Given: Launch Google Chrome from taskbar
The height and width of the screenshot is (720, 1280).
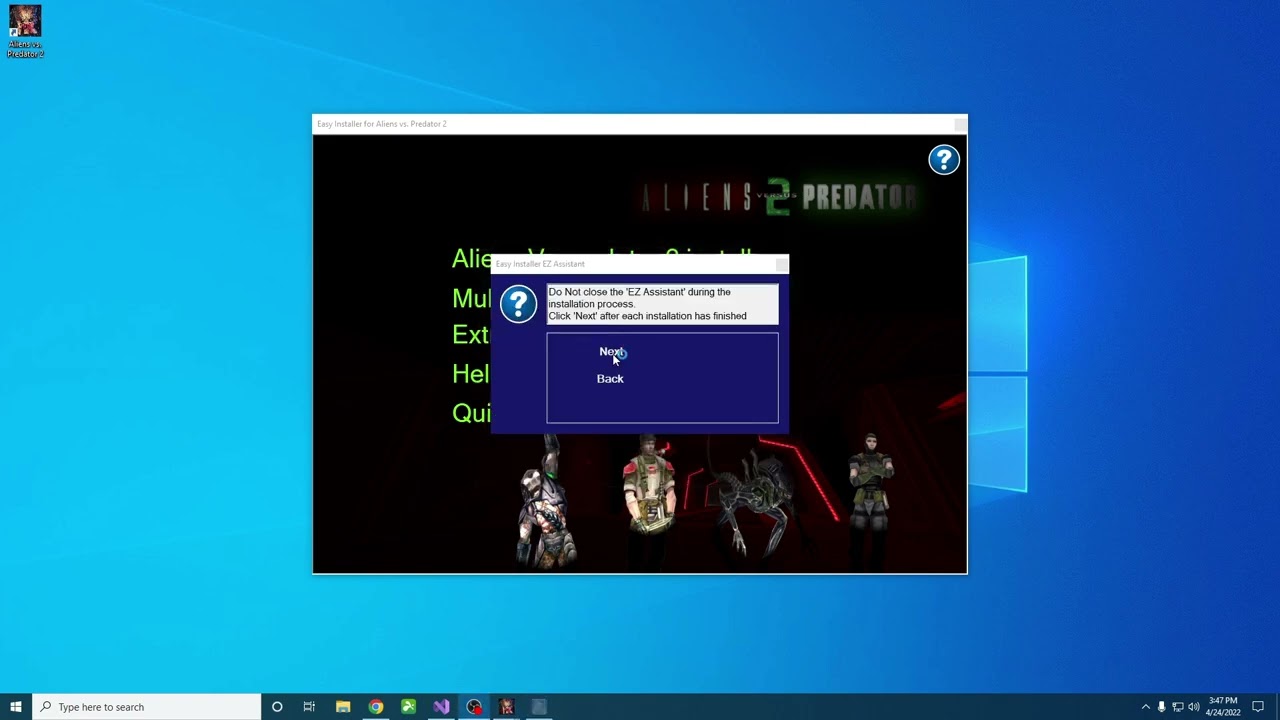Looking at the screenshot, I should pyautogui.click(x=375, y=707).
